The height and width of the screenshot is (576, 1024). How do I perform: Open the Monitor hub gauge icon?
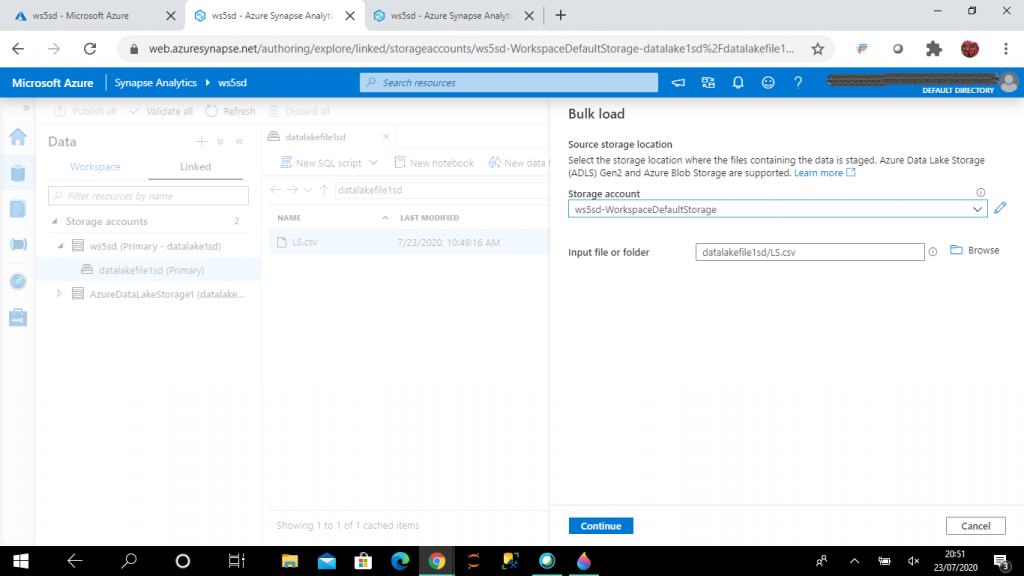click(x=18, y=281)
